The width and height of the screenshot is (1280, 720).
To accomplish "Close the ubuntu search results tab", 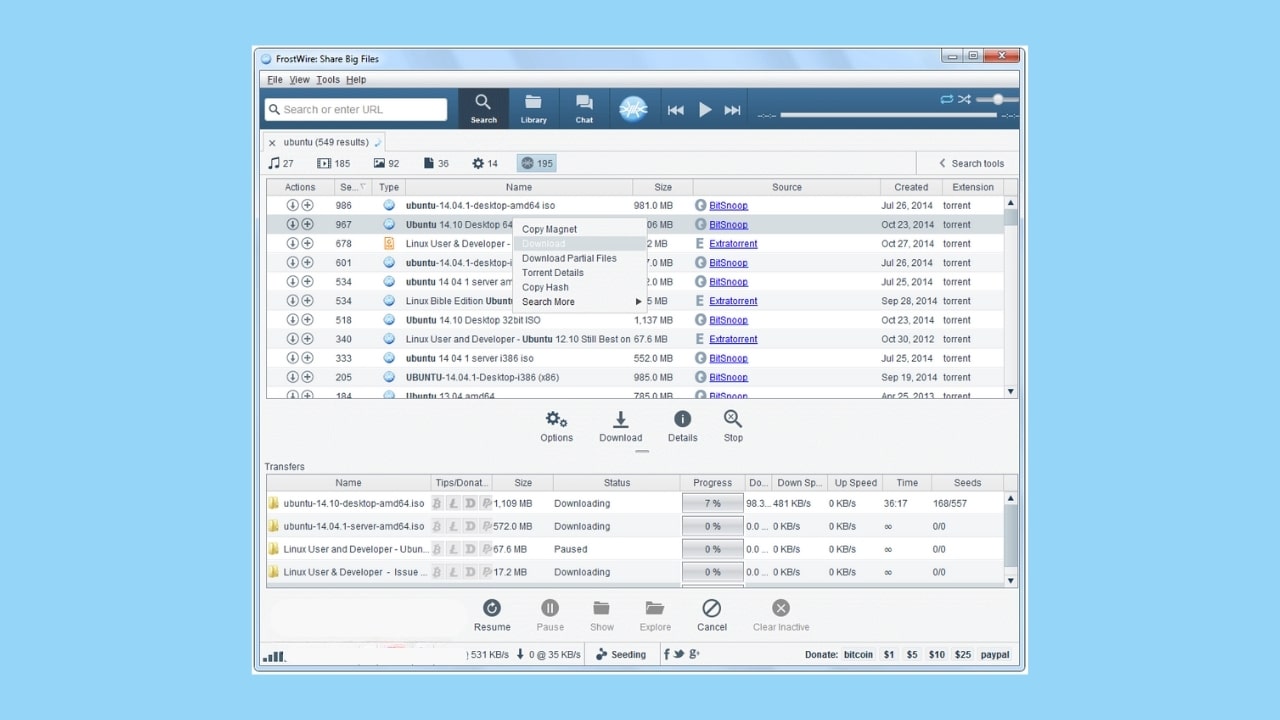I will tap(272, 143).
